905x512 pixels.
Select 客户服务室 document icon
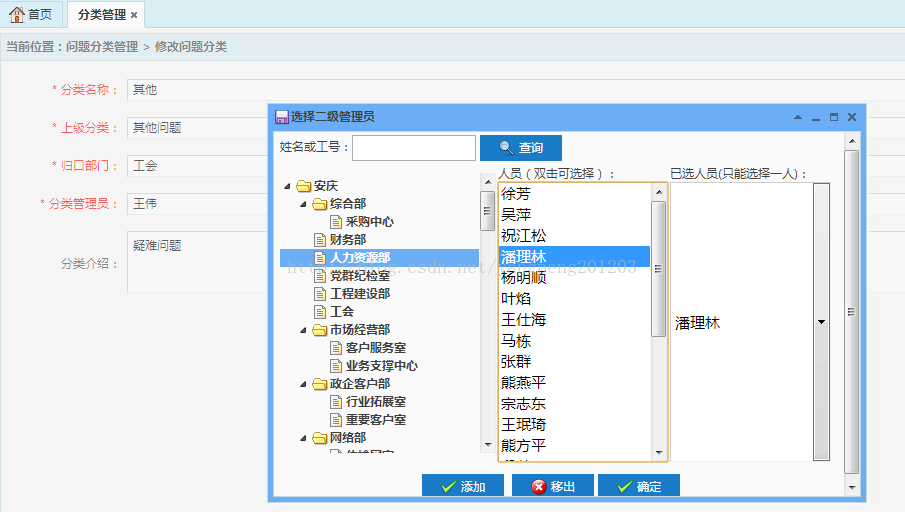tap(336, 348)
